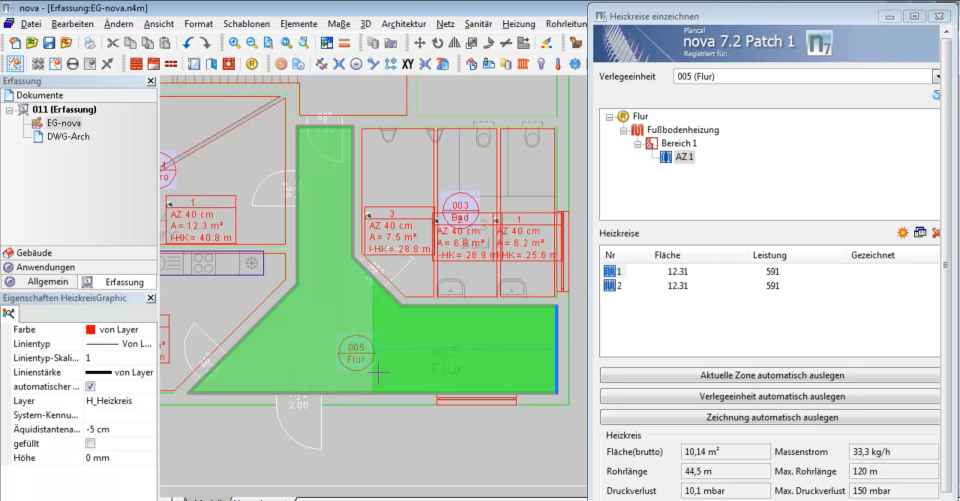The width and height of the screenshot is (960, 501).
Task: Click the Zoom in magnifier icon
Action: point(234,43)
